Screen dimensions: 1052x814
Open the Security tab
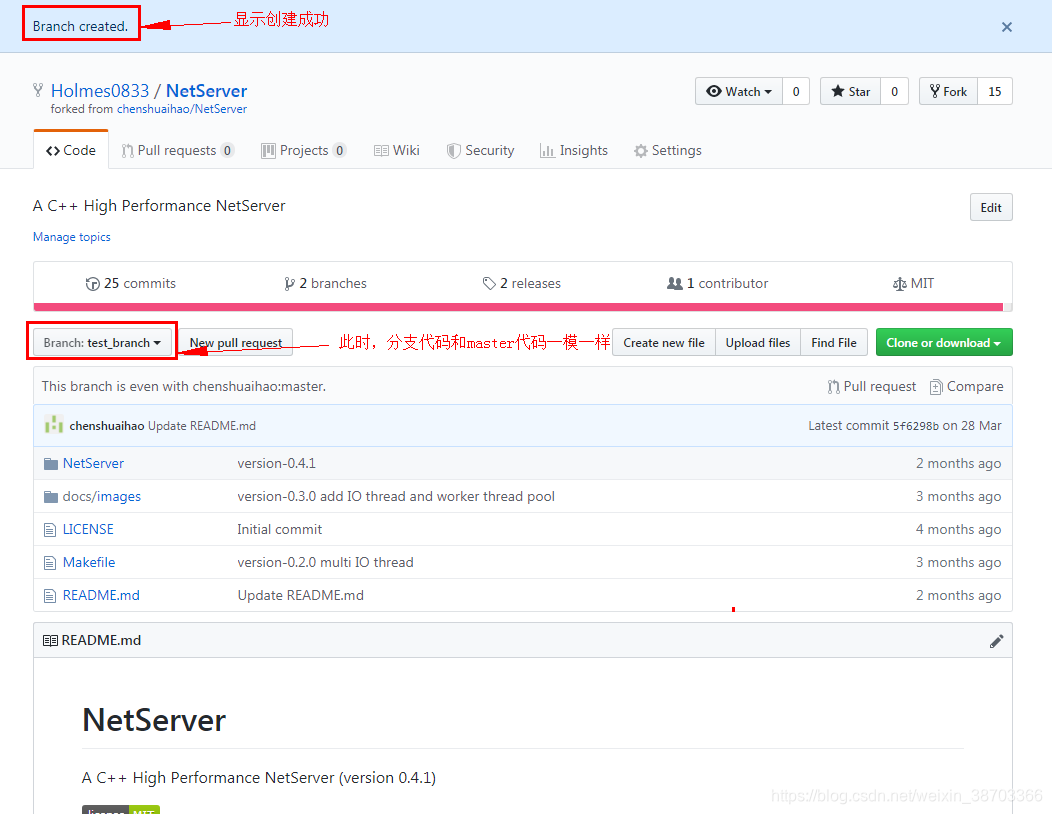tap(480, 150)
